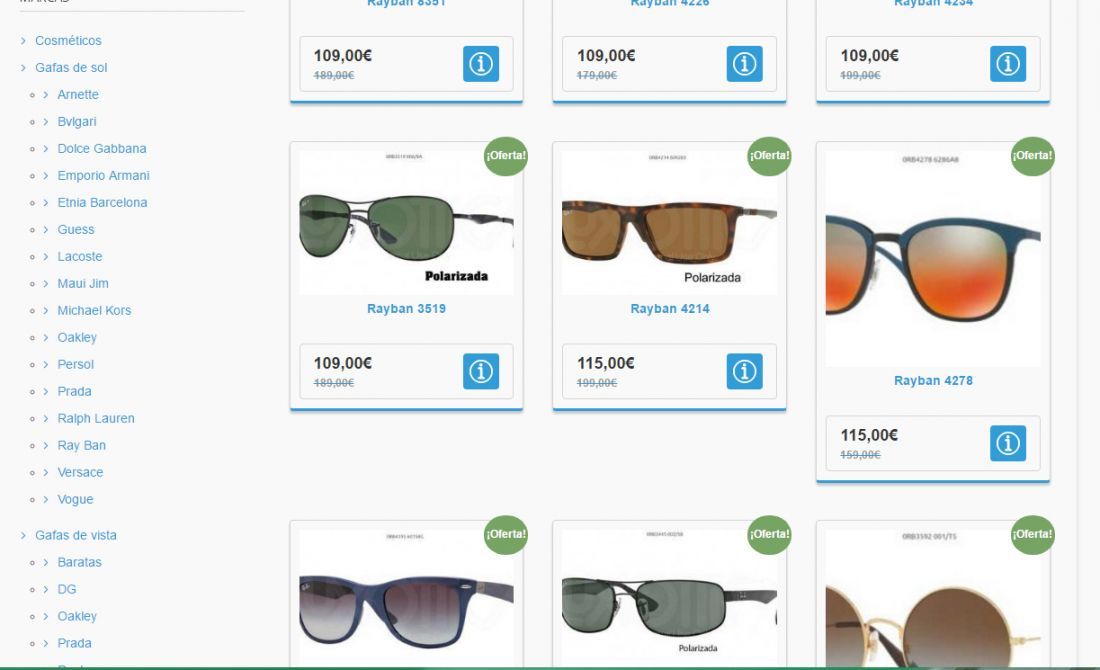The width and height of the screenshot is (1100, 670).
Task: Expand the Cosméticos category chevron
Action: (x=23, y=41)
